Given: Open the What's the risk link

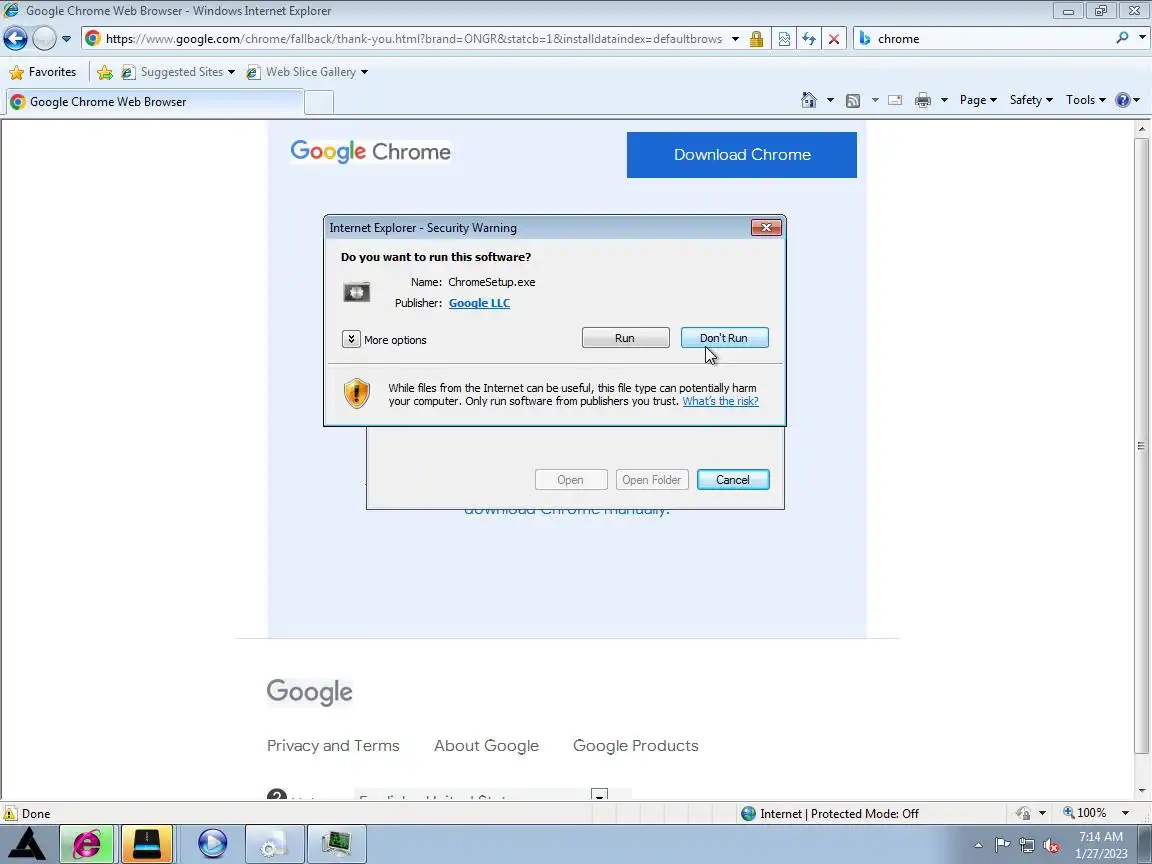Looking at the screenshot, I should coord(720,401).
